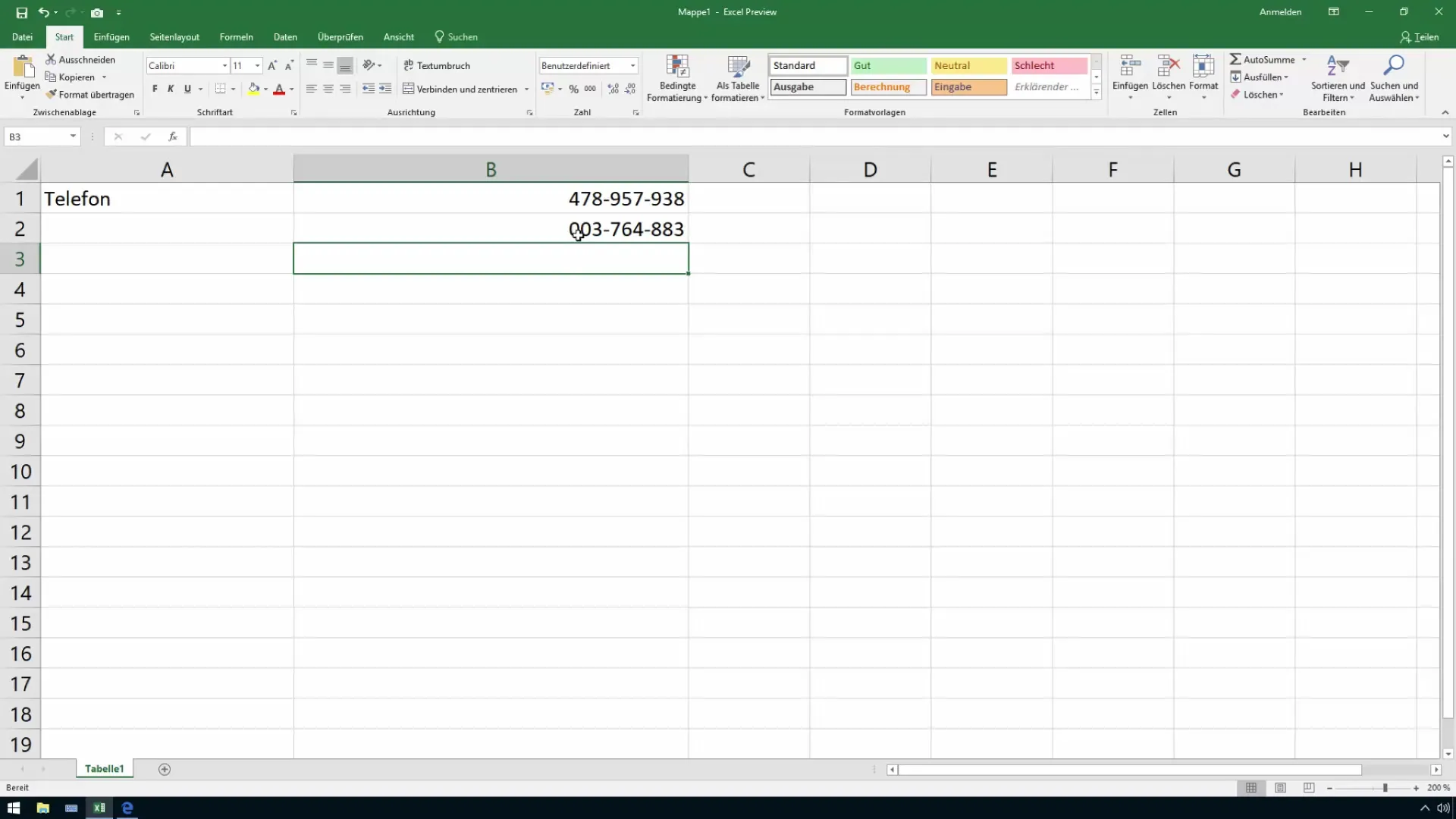Screen dimensions: 1456x819
Task: Open Sortieren und Filtern
Action: coord(1338,78)
